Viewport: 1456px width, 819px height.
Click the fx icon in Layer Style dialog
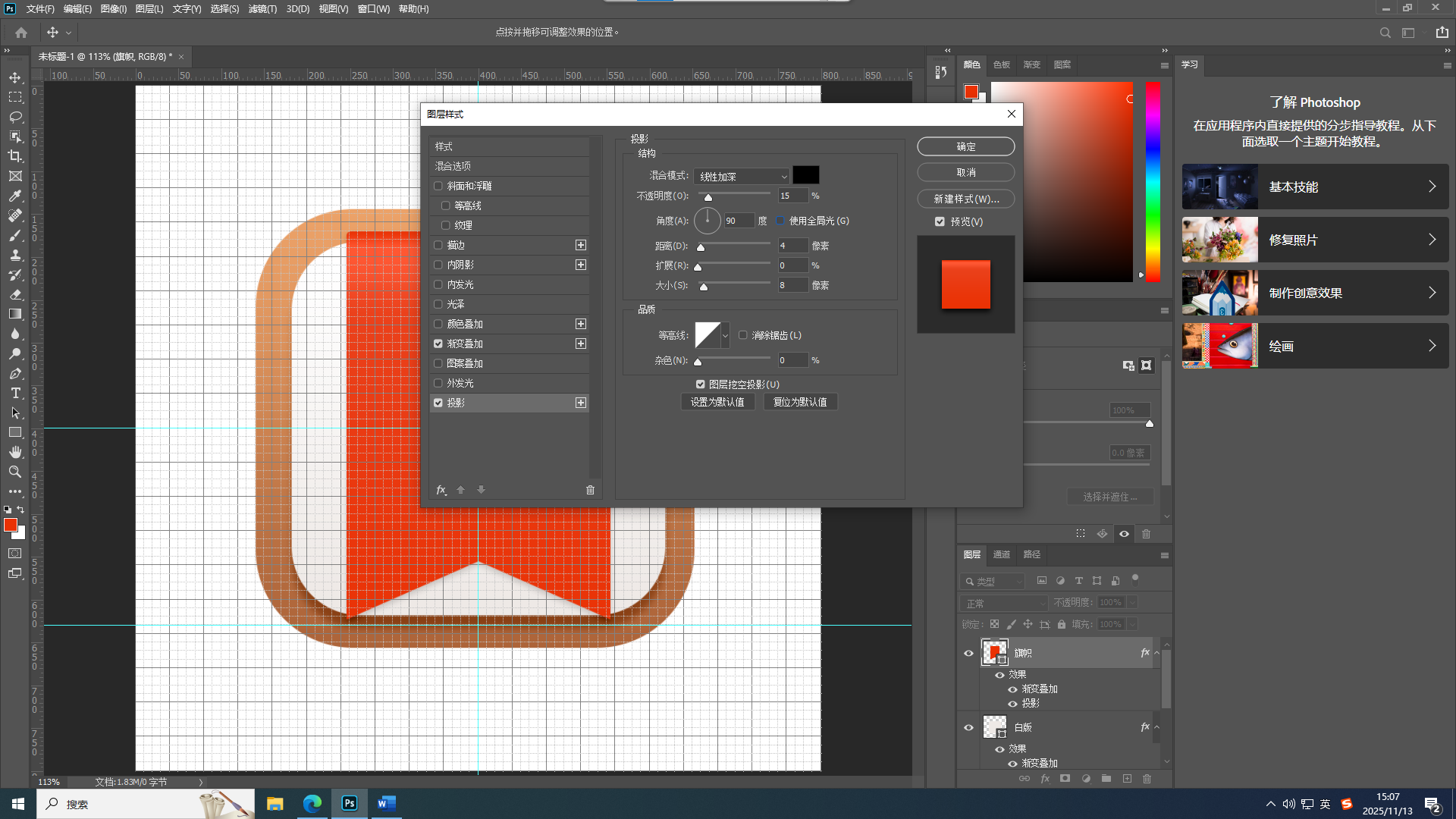click(441, 490)
